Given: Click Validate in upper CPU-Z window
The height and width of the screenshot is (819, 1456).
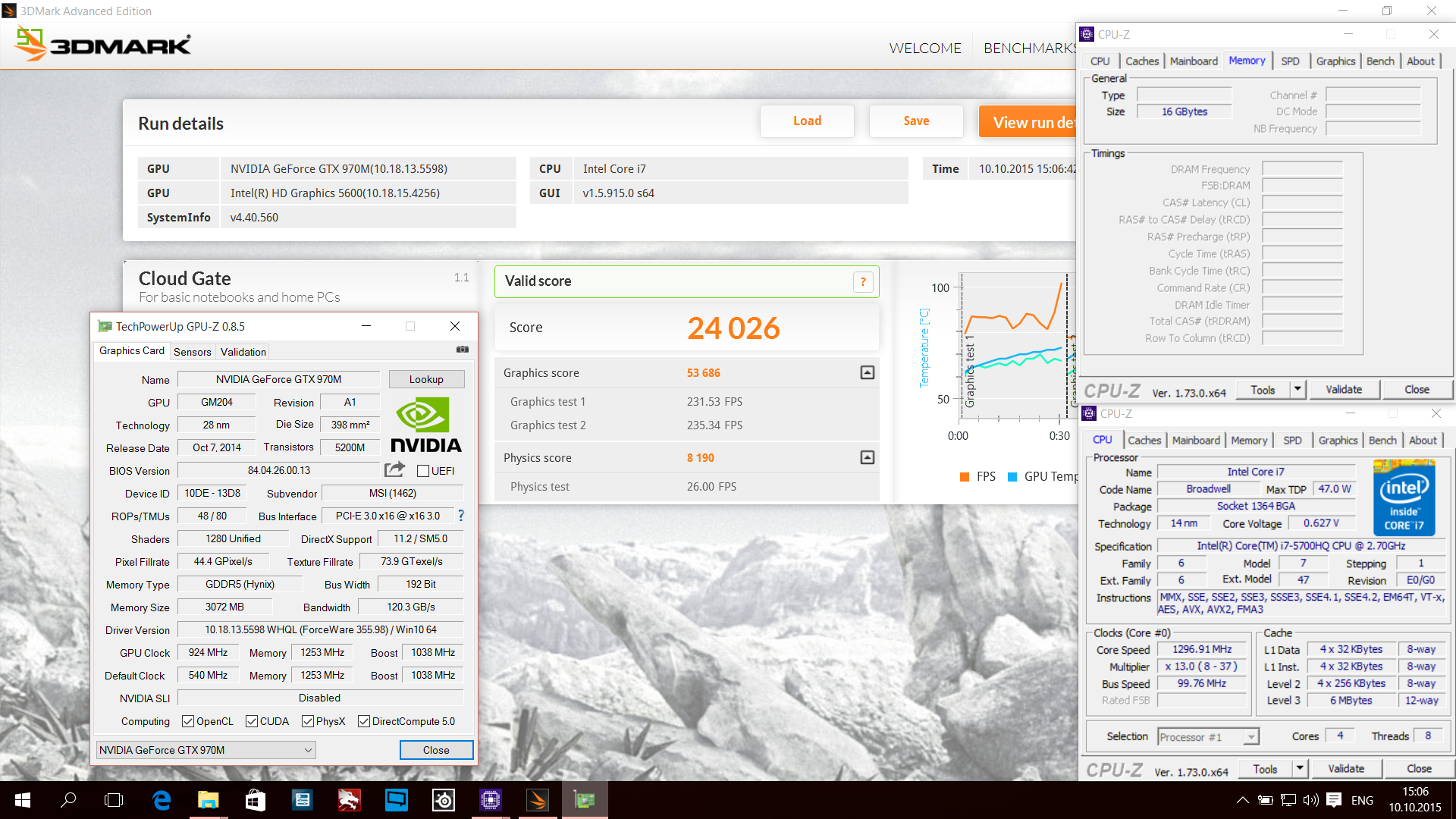Looking at the screenshot, I should (x=1344, y=389).
